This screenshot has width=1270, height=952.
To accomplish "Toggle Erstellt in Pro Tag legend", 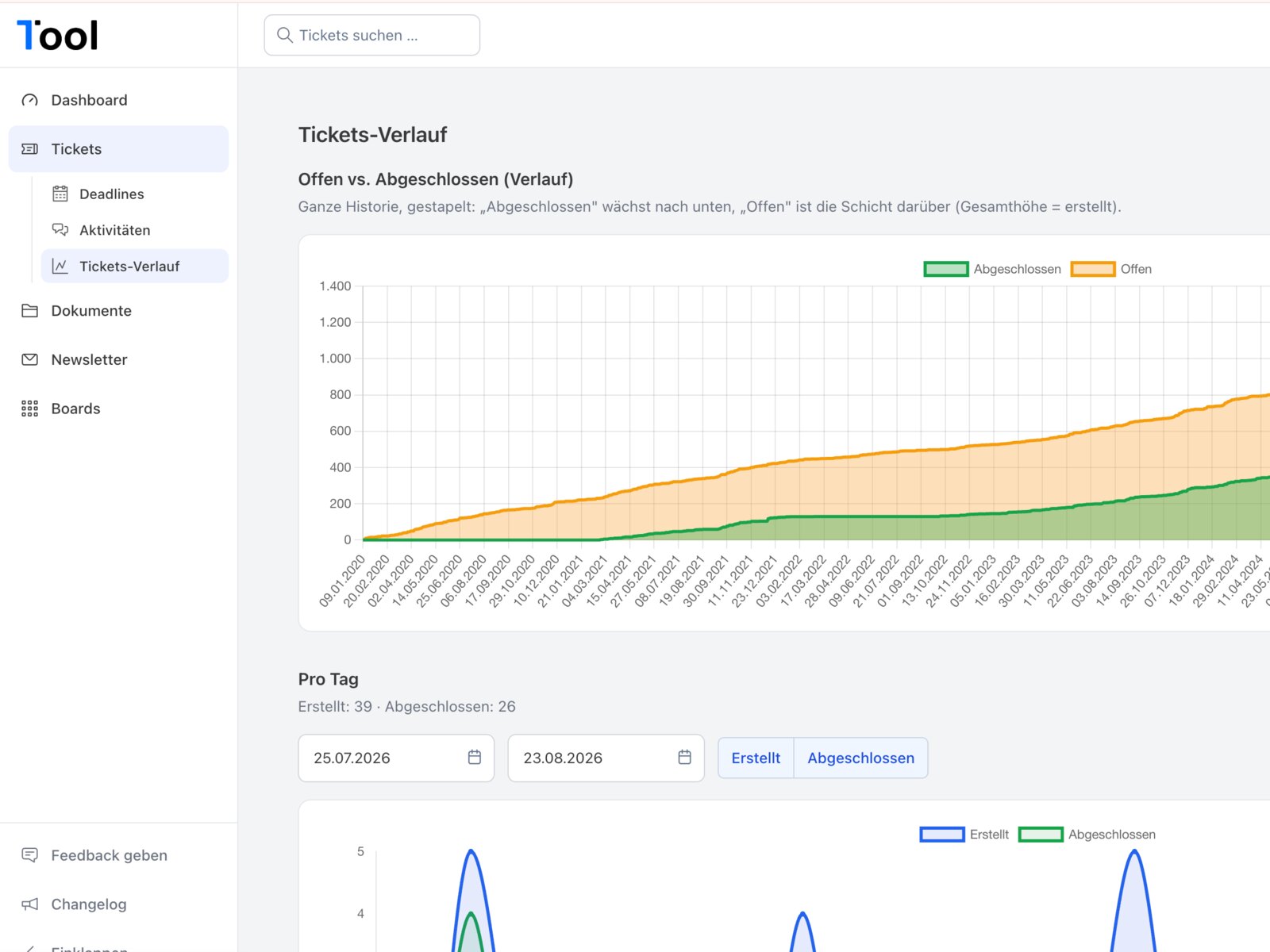I will (x=964, y=835).
